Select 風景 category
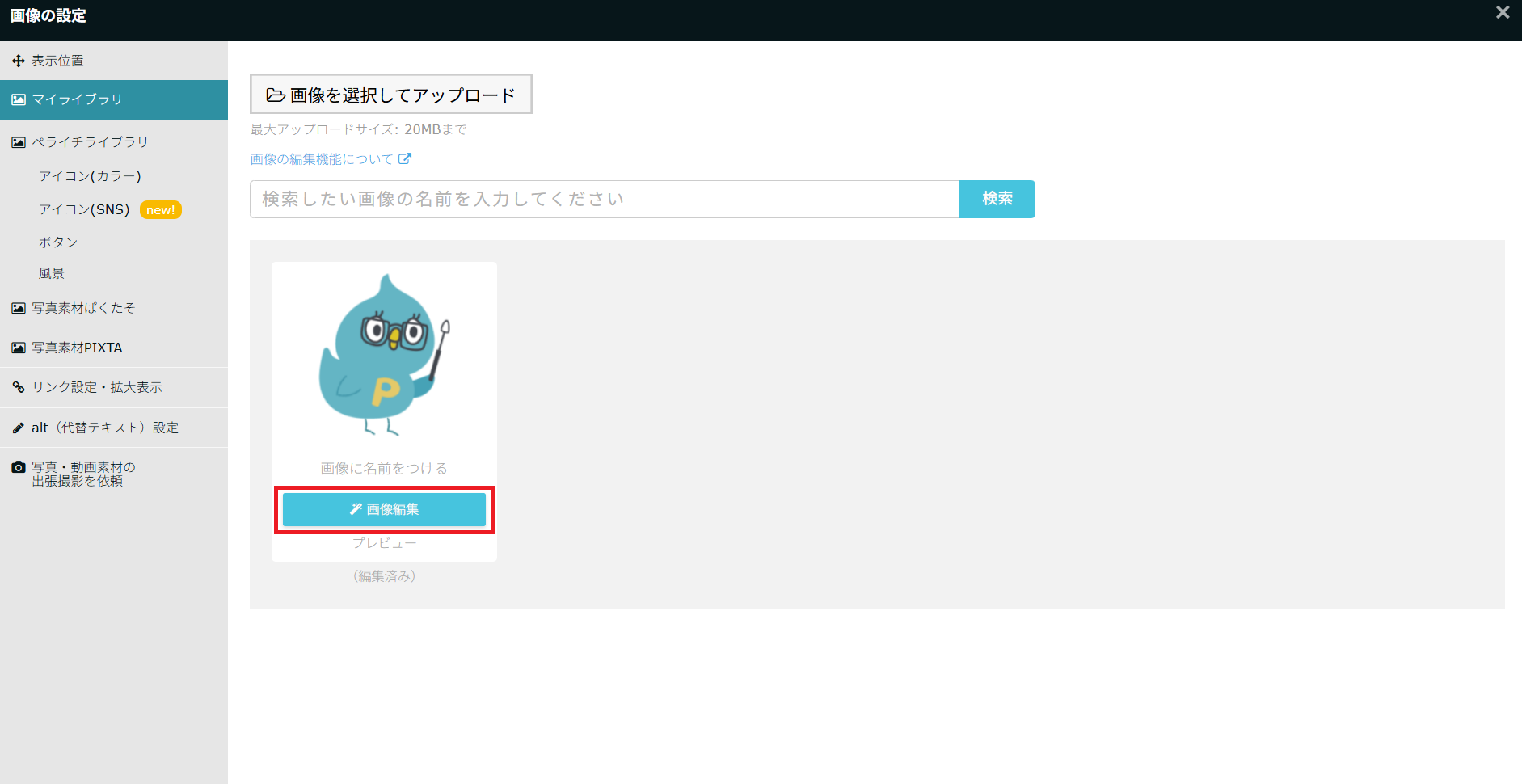Viewport: 1522px width, 784px height. [51, 273]
